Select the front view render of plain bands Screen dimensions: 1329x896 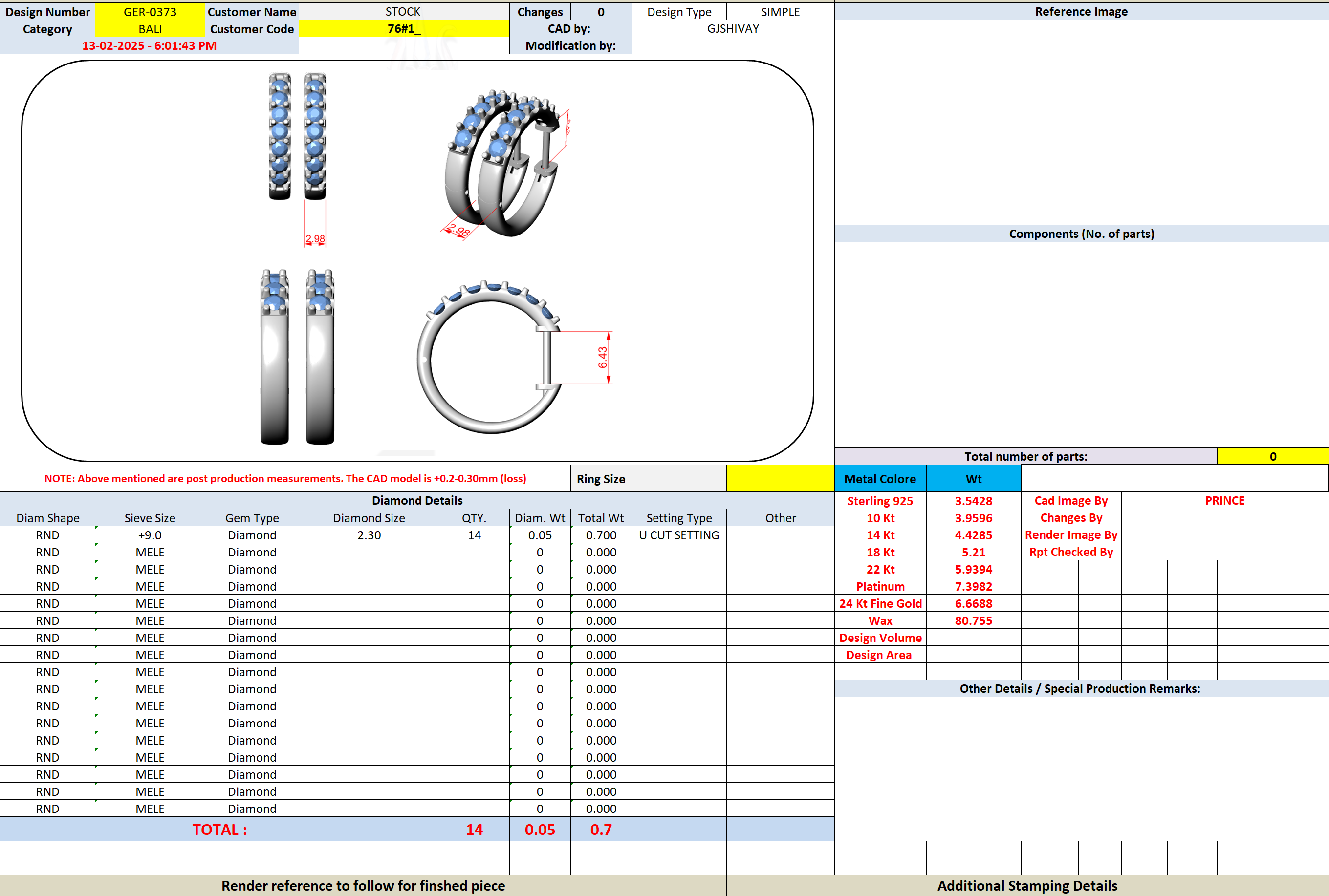[297, 357]
